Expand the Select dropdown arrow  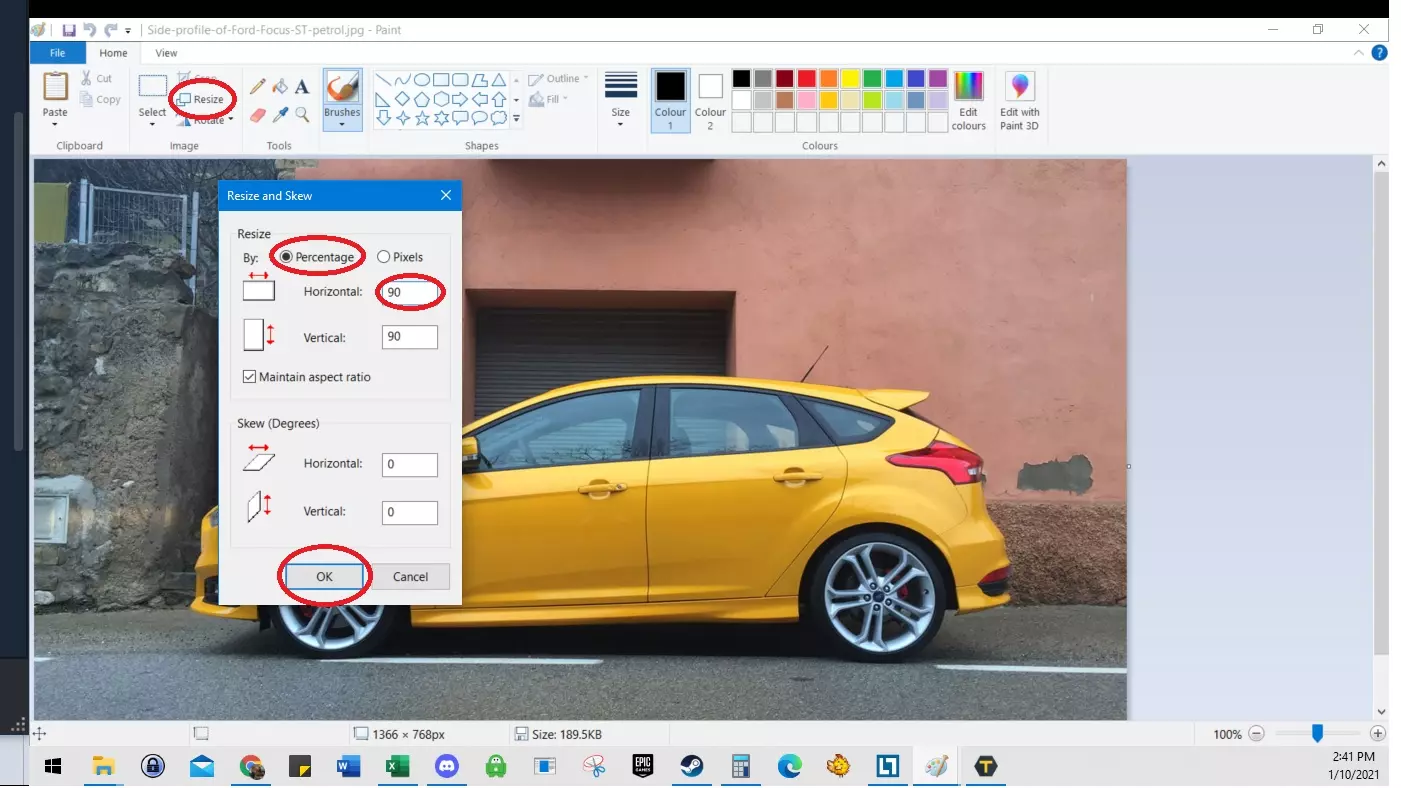click(x=152, y=125)
